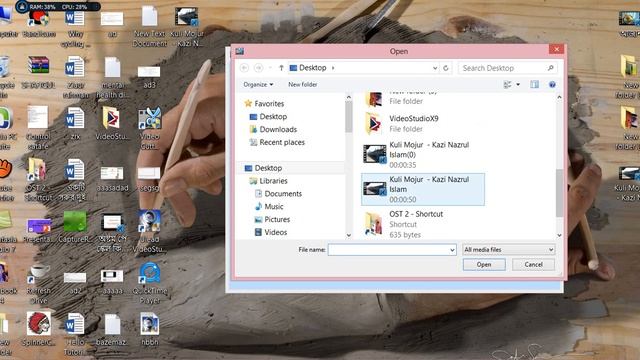The image size is (640, 360).
Task: Open the All media files type dropdown
Action: point(509,249)
